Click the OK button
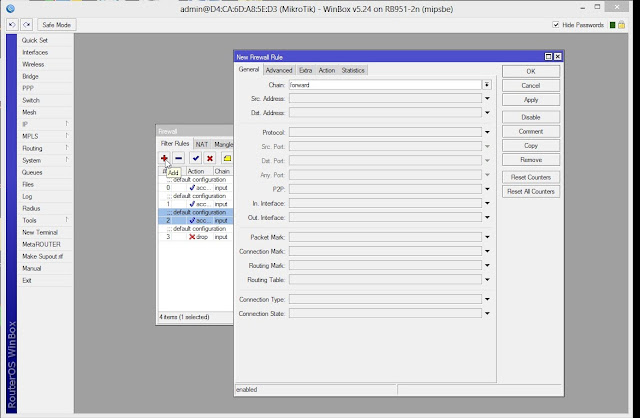The height and width of the screenshot is (418, 640). 531,71
